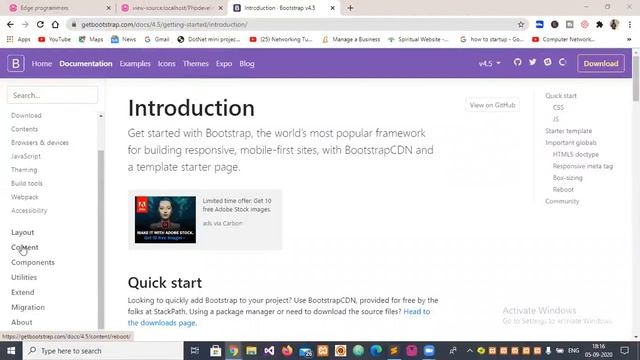Open Windows Start menu

click(x=11, y=351)
